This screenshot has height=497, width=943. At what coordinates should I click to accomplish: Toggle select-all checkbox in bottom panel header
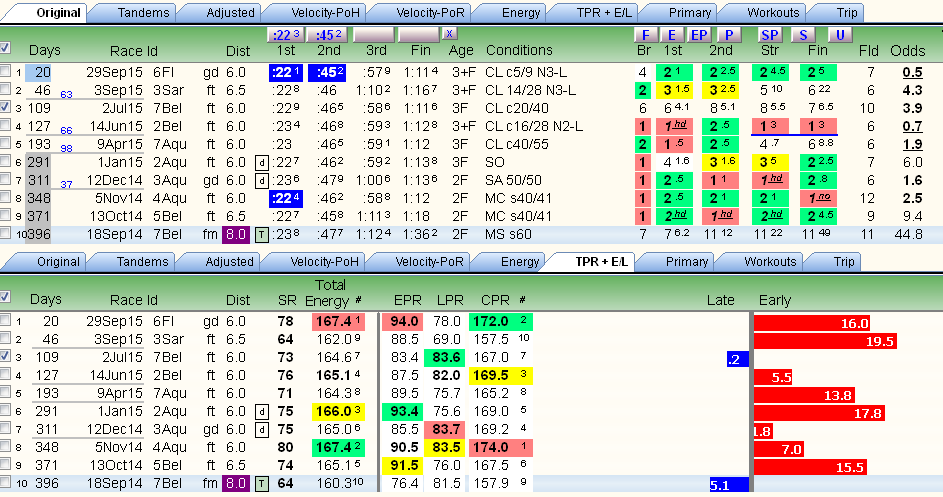click(x=5, y=296)
